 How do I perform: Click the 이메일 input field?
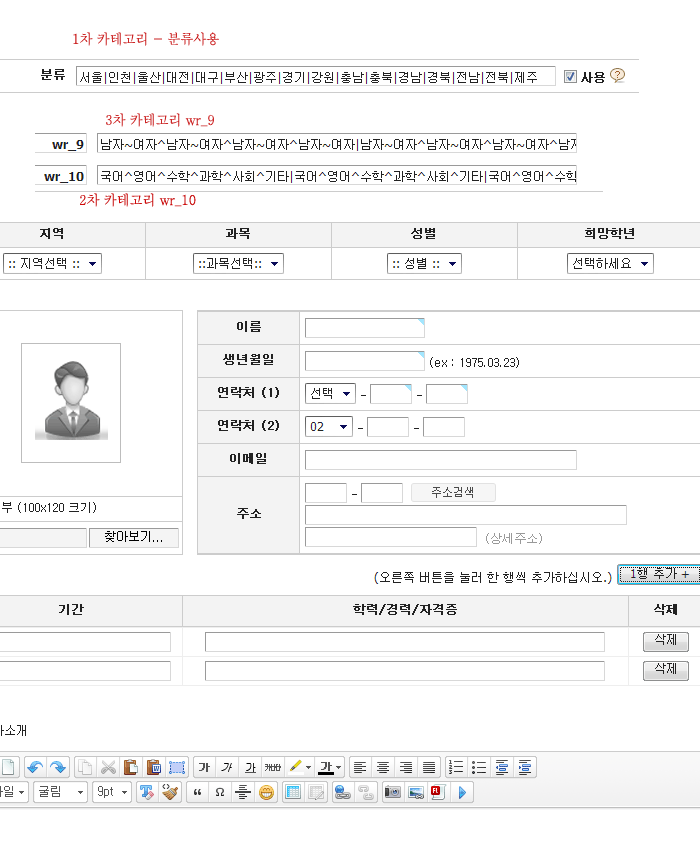pyautogui.click(x=440, y=460)
